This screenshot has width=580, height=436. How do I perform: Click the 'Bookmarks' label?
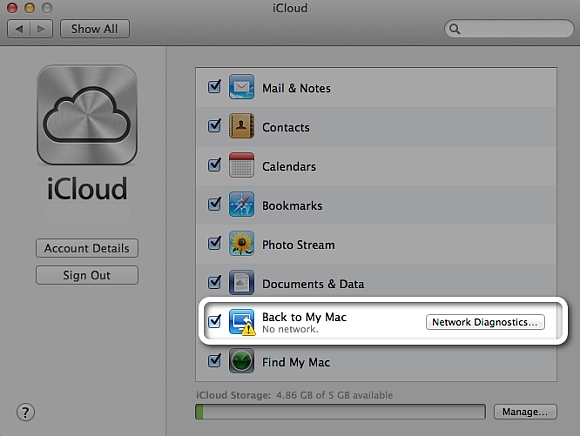(292, 206)
